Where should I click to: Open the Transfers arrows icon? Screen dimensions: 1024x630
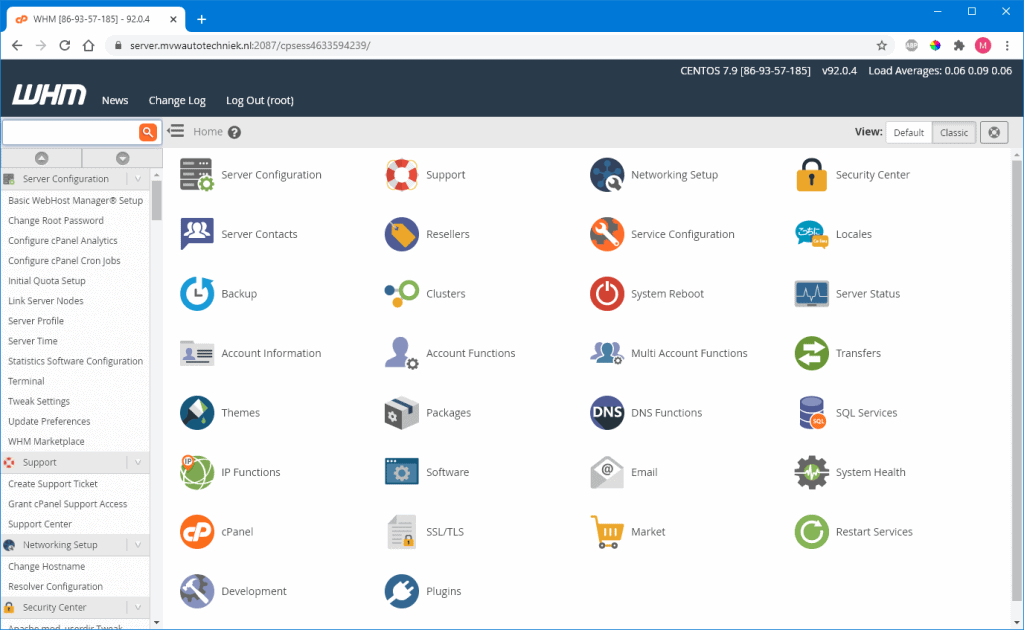[x=812, y=353]
